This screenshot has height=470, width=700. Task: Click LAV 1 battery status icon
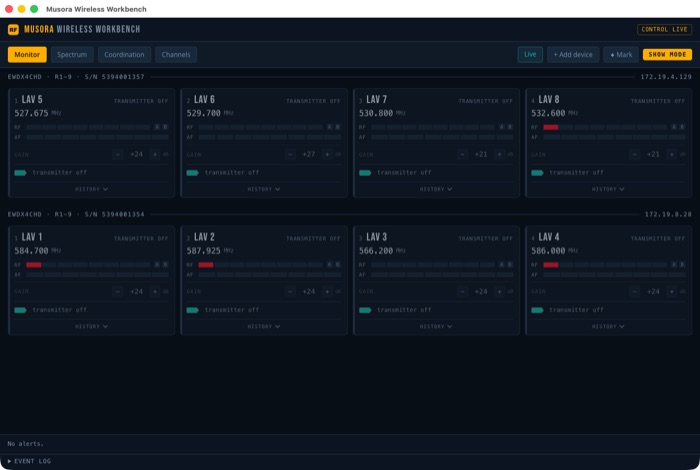[x=20, y=310]
